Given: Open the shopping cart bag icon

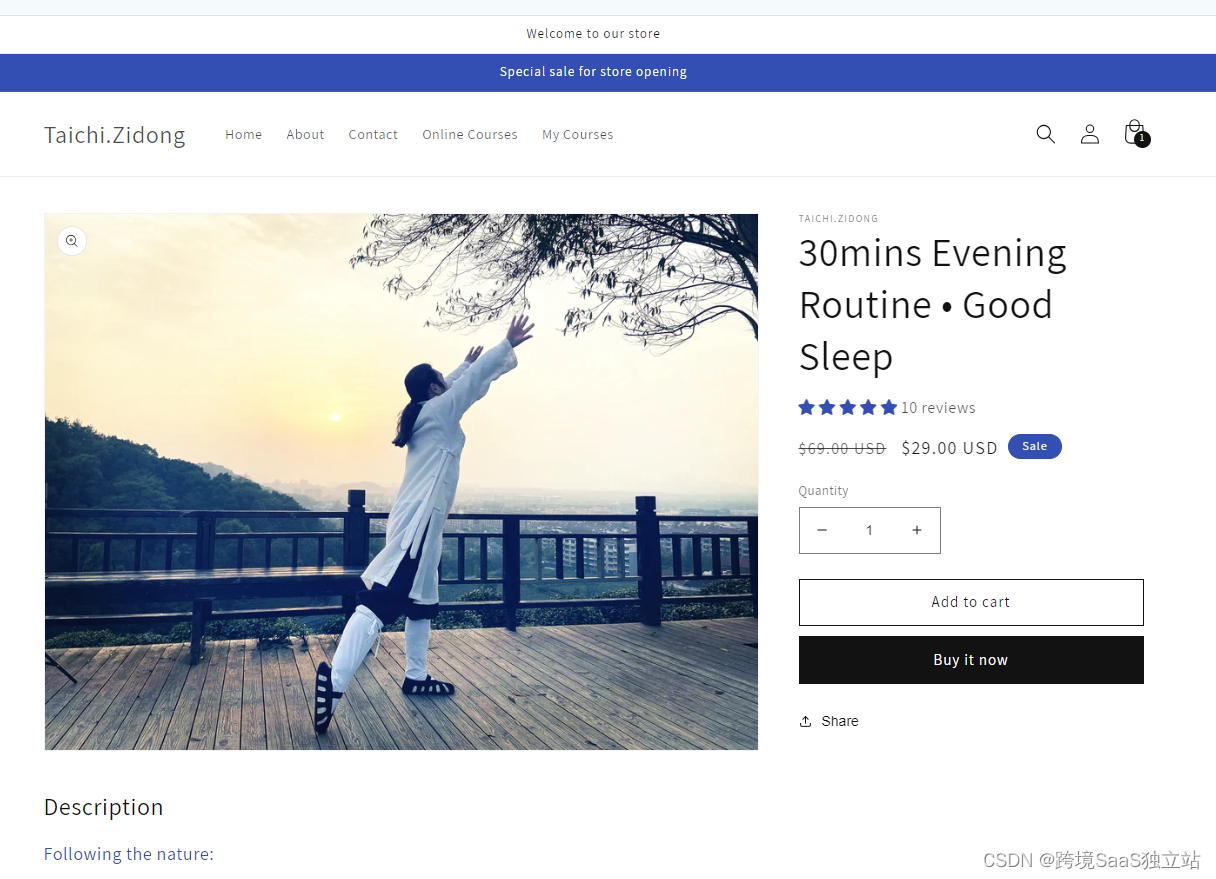Looking at the screenshot, I should coord(1135,133).
